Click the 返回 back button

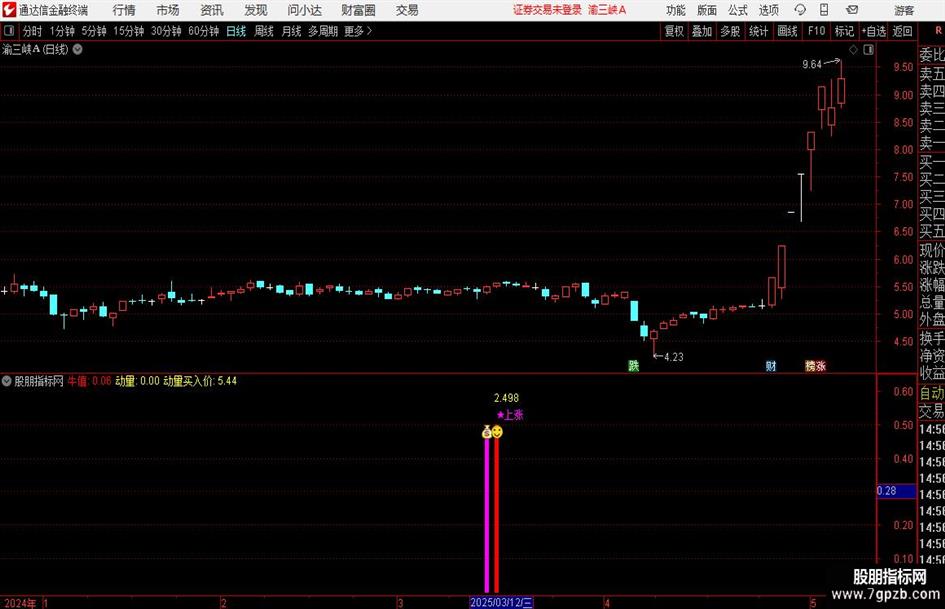click(902, 31)
